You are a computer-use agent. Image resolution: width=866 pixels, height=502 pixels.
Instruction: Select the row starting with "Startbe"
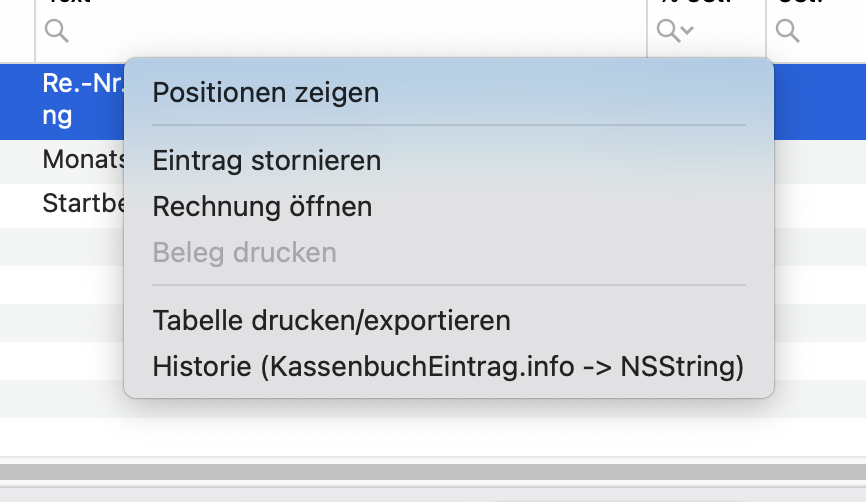(80, 205)
